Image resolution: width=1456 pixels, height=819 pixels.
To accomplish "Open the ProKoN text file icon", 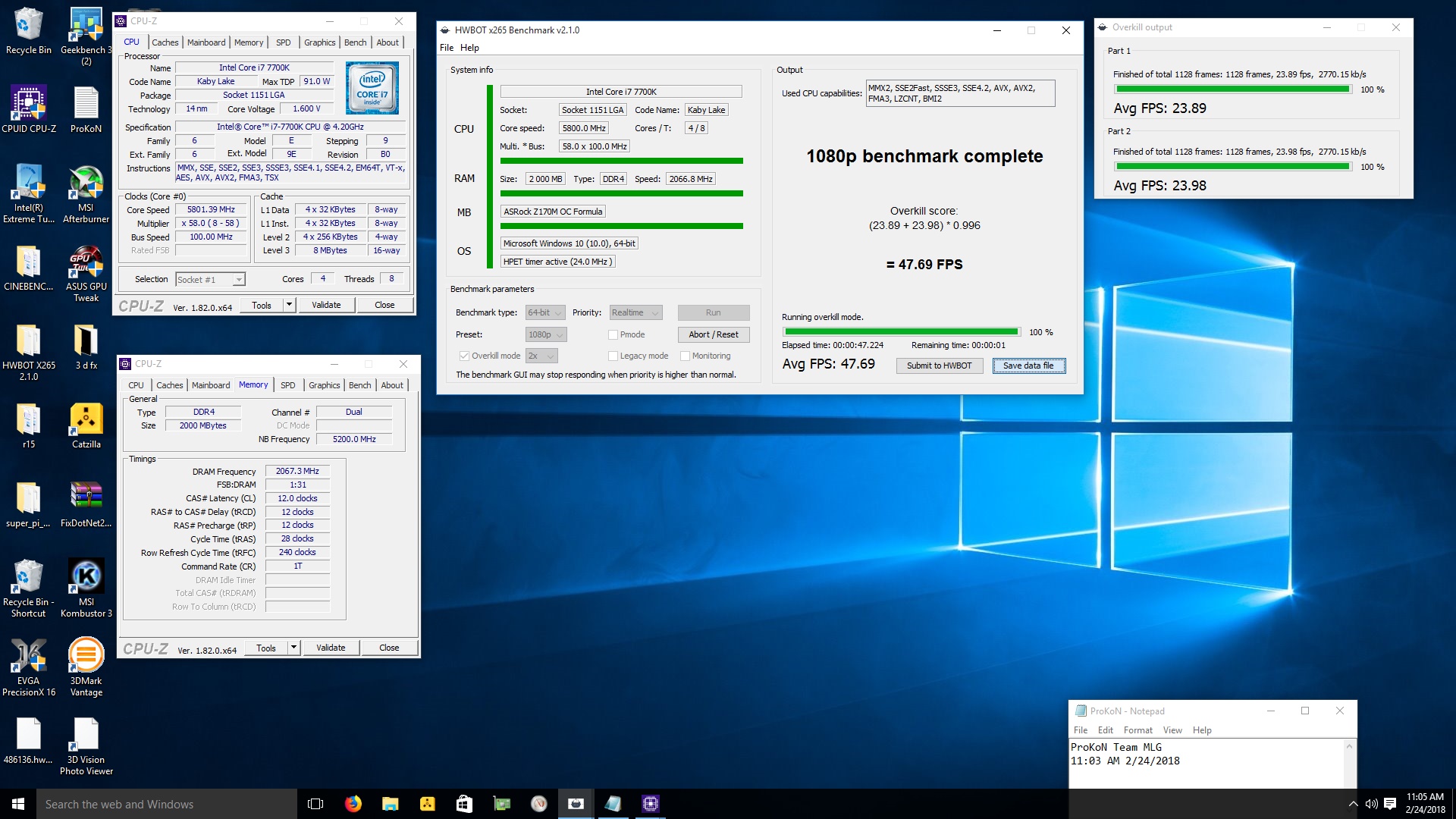I will coord(86,109).
